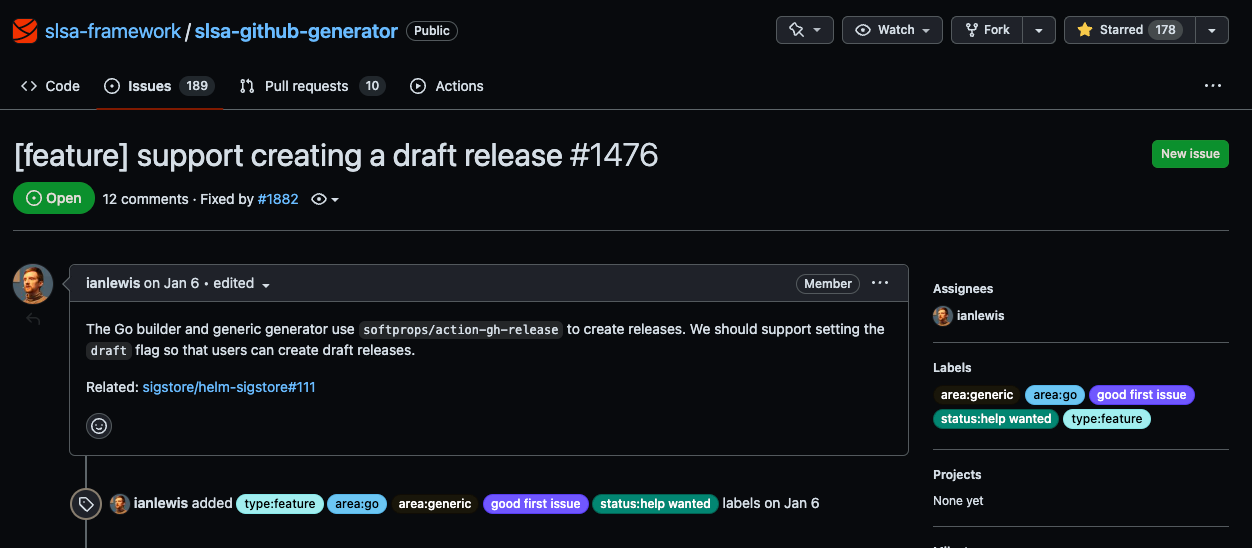Open ianlewis link in label timeline event

(x=161, y=503)
